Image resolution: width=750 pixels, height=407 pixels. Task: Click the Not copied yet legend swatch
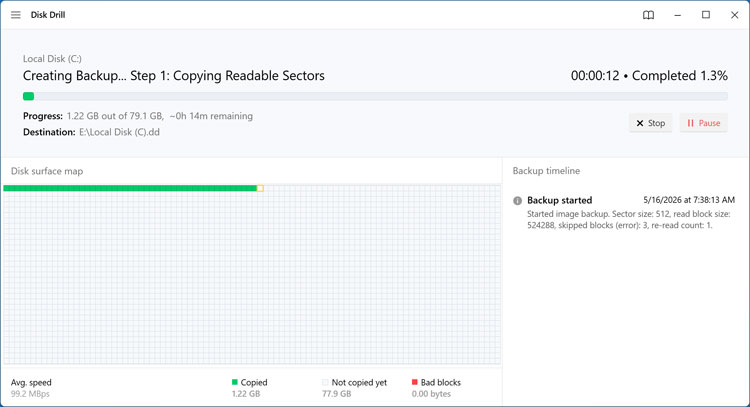coord(325,382)
